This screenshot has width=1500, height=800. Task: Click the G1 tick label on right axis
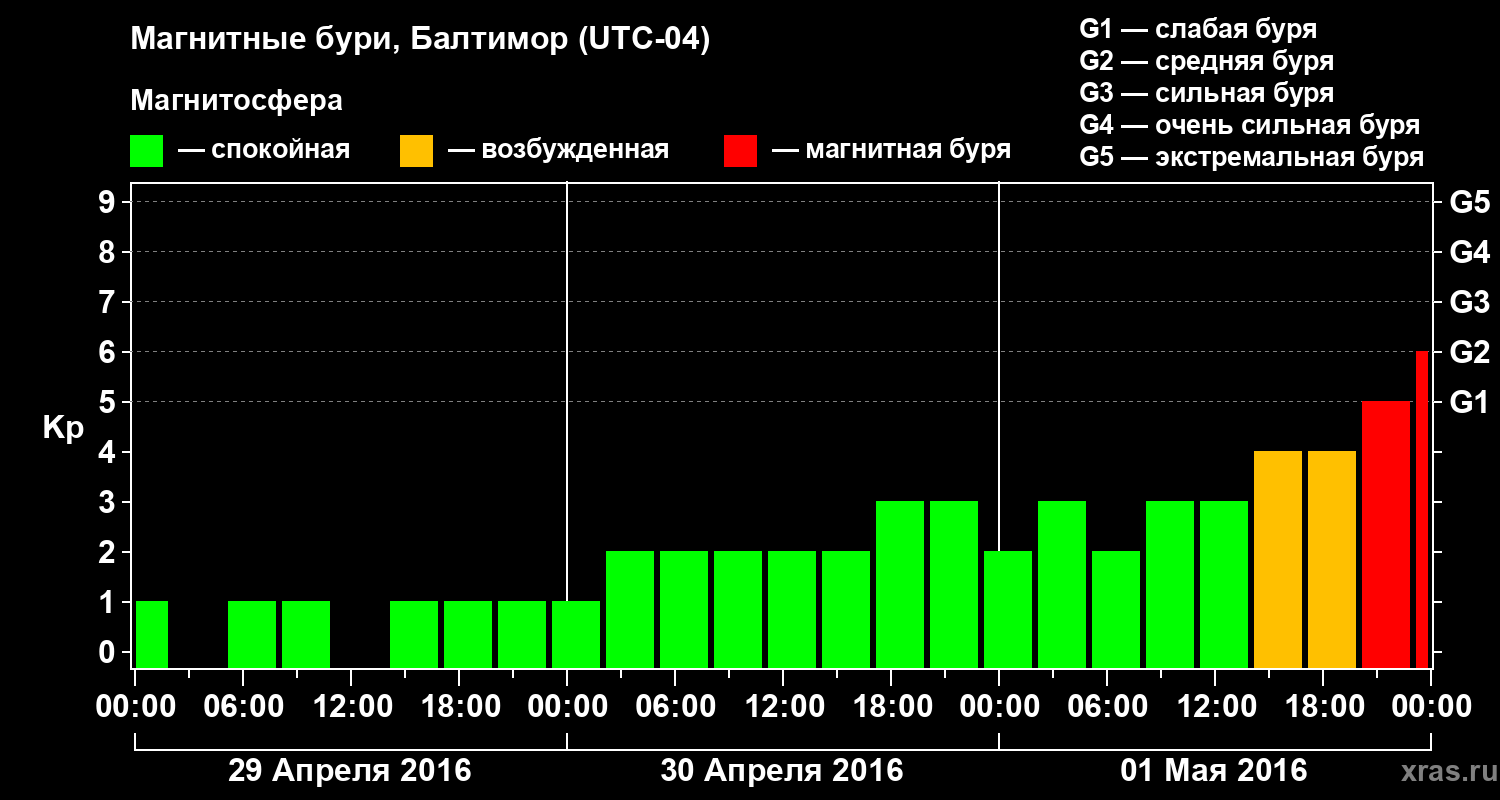[1470, 402]
